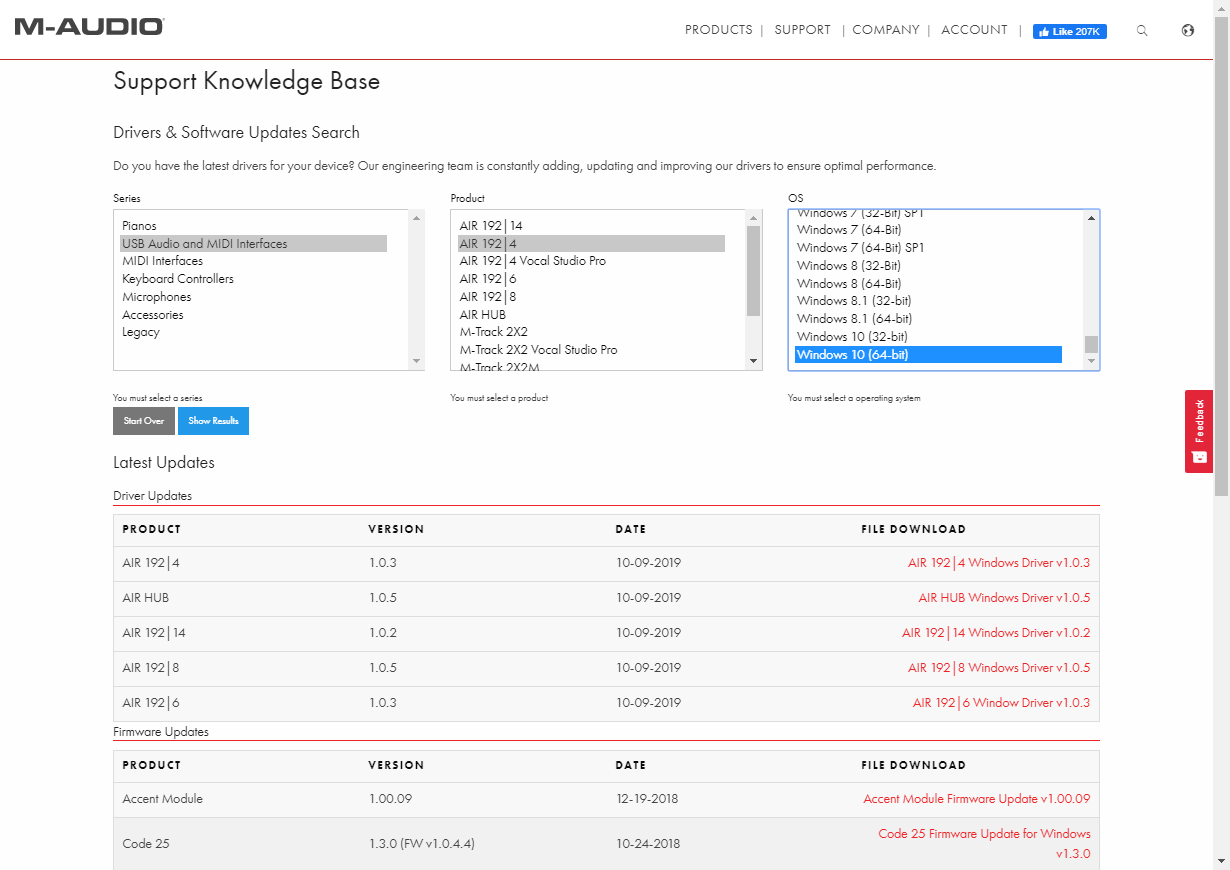1230x870 pixels.
Task: Select M-Track 2X2 in Product list
Action: 591,332
